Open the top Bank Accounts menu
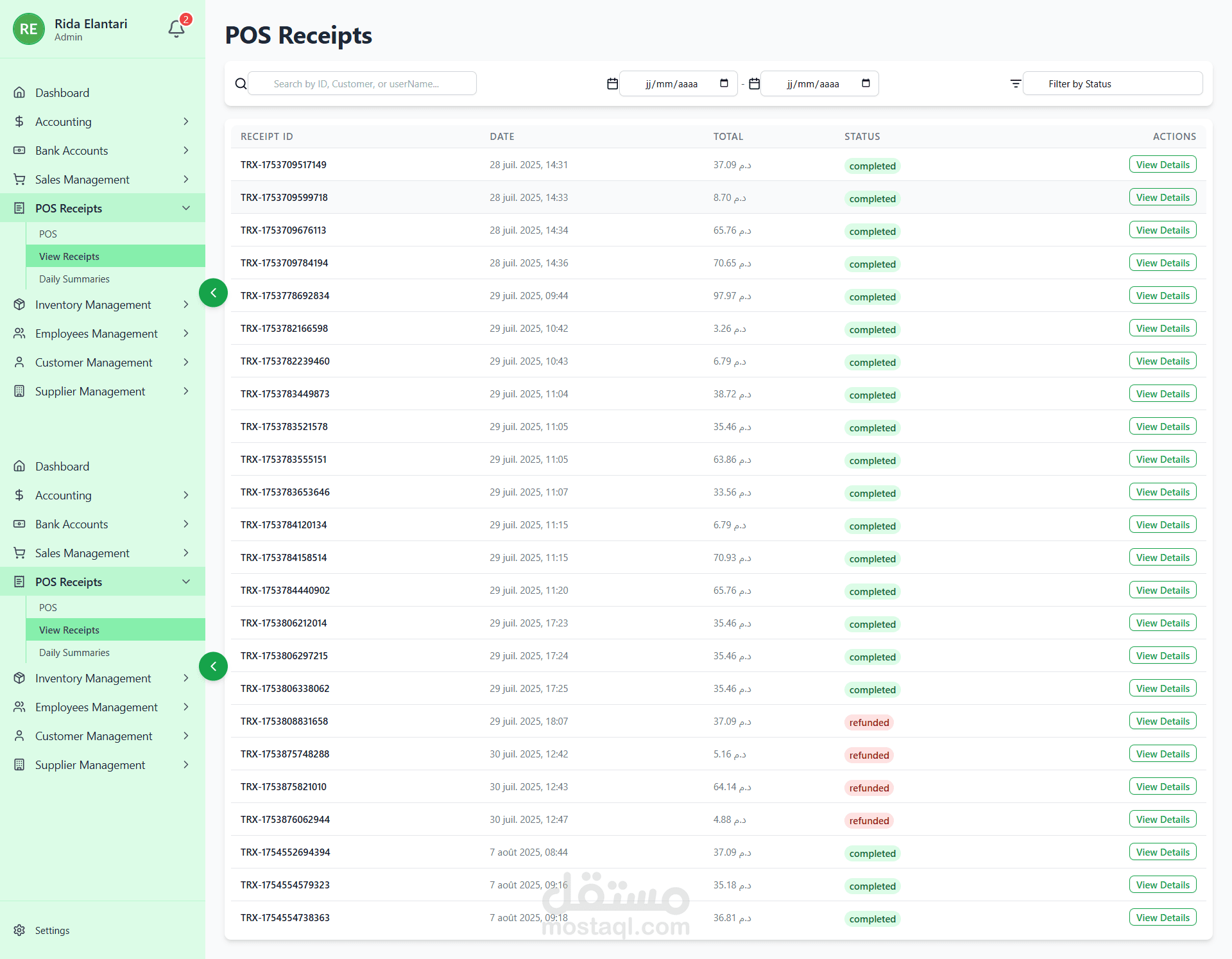The height and width of the screenshot is (959, 1232). point(72,150)
